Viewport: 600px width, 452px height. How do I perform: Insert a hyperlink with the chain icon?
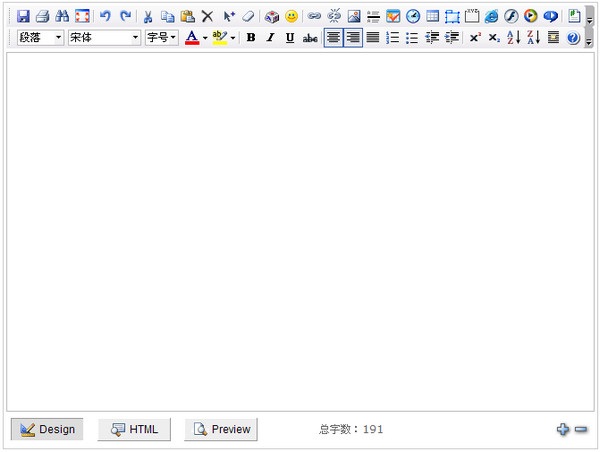(x=314, y=16)
